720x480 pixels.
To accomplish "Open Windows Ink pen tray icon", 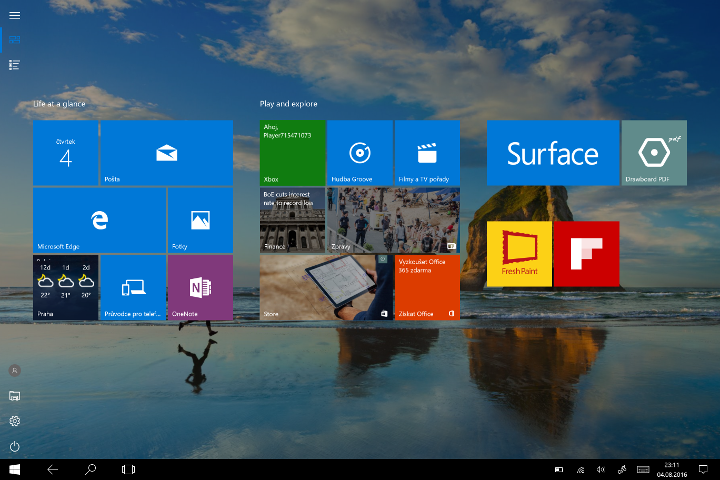I will [622, 469].
